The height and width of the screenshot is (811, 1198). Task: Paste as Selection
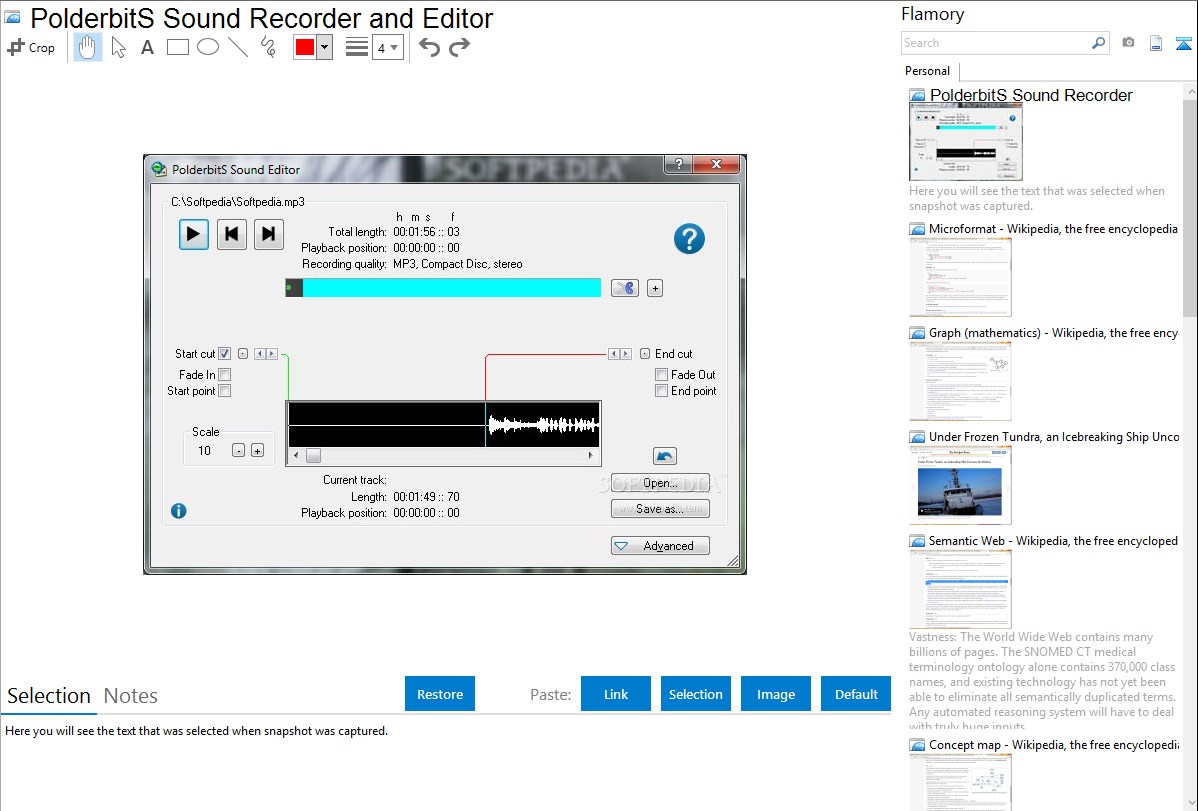(x=695, y=694)
